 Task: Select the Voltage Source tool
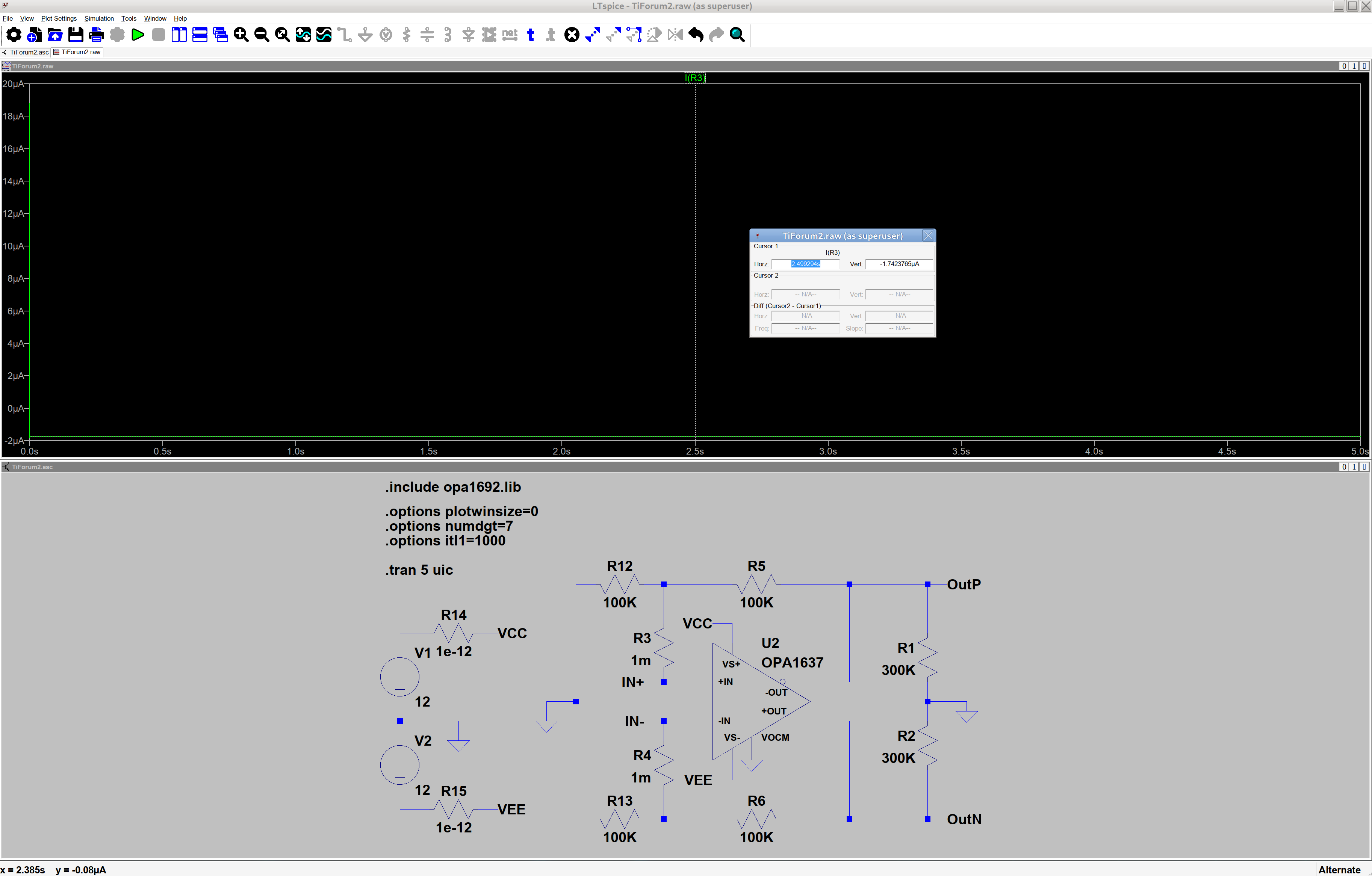point(386,35)
